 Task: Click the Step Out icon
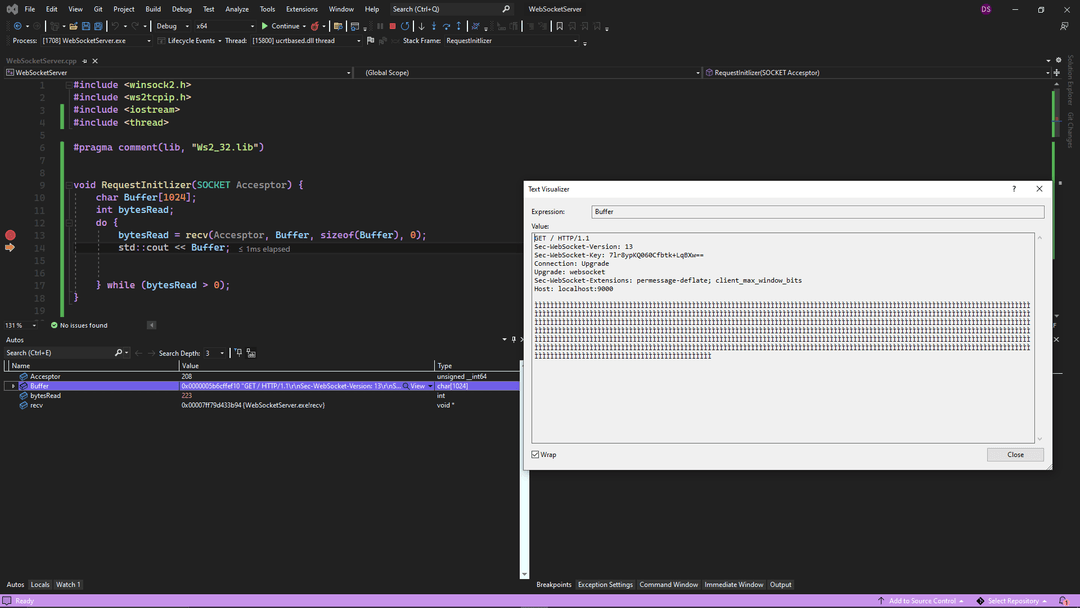tap(459, 26)
